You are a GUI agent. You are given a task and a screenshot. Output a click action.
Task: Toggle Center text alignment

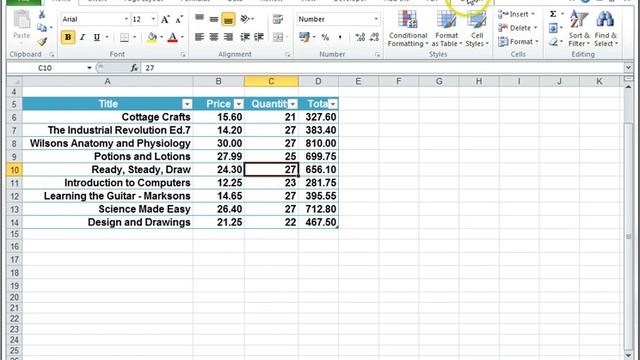point(213,37)
